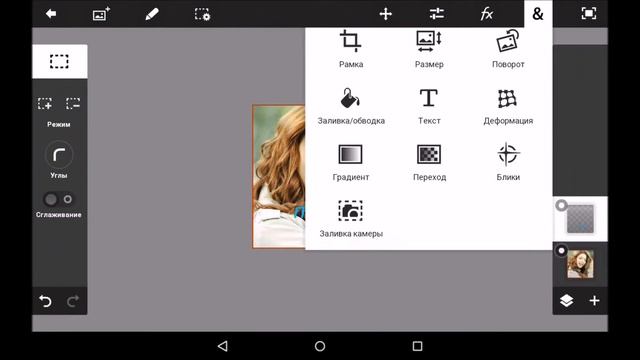The height and width of the screenshot is (360, 640).
Task: Open the add image icon
Action: (x=101, y=14)
